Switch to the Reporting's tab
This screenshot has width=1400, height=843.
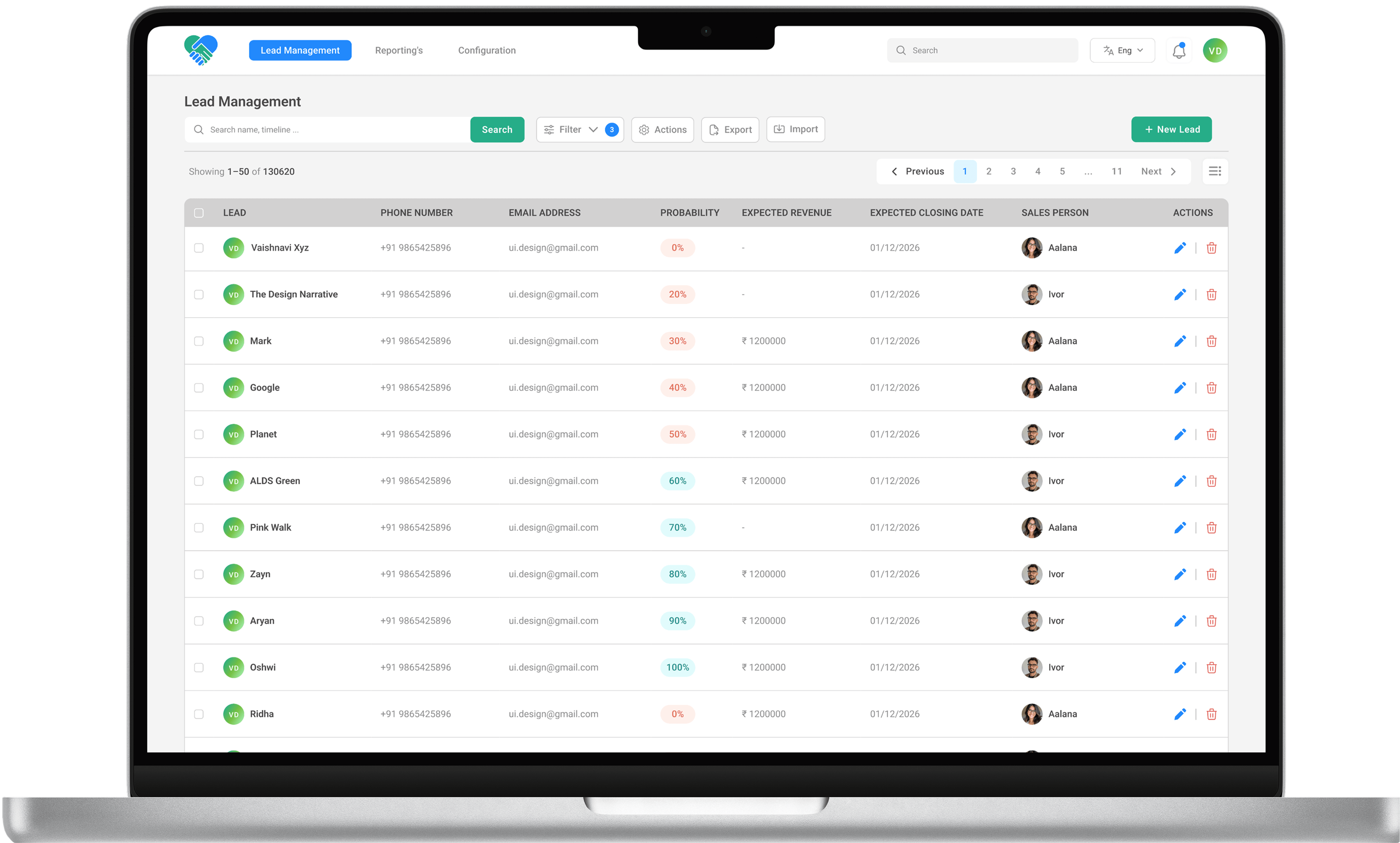[399, 51]
